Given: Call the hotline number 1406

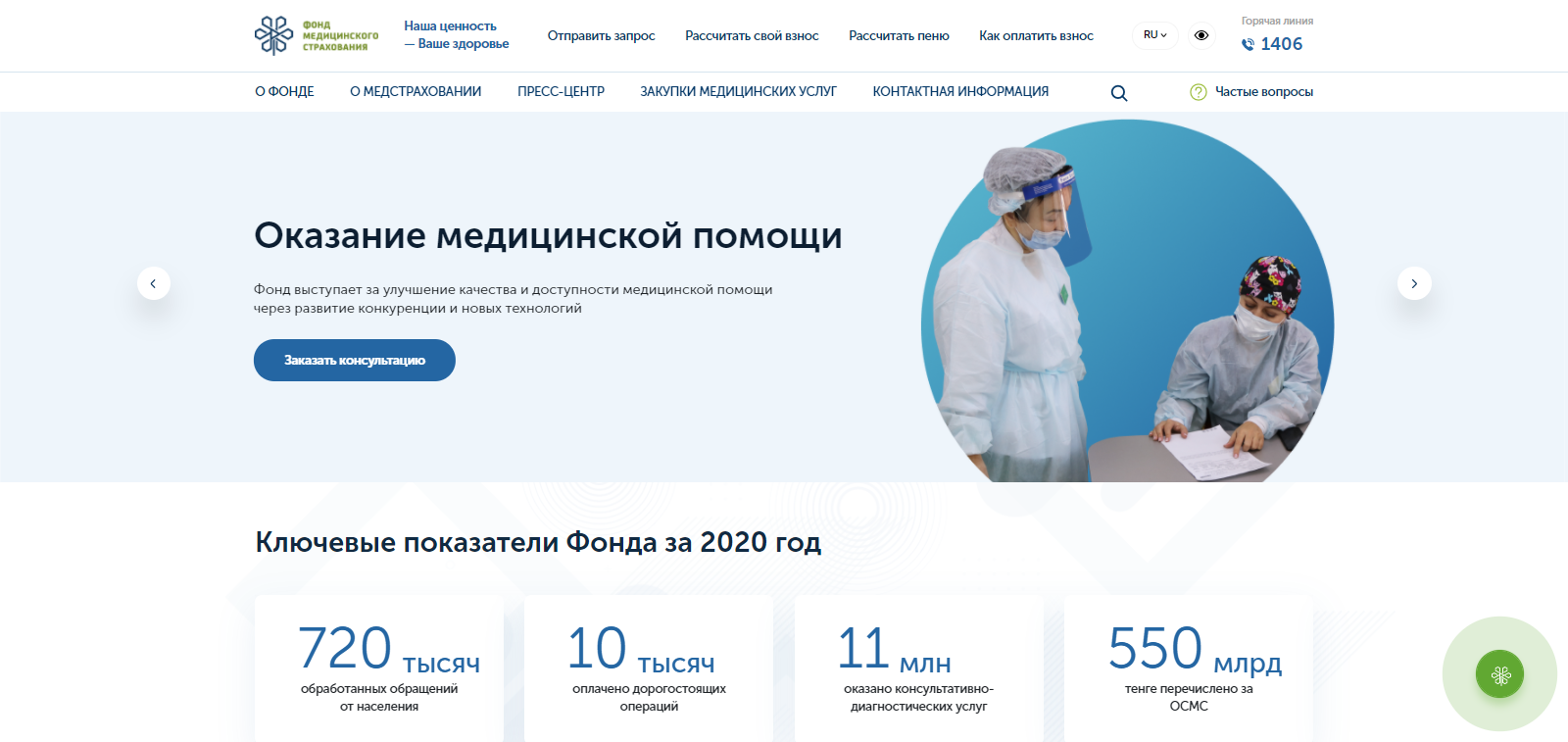Looking at the screenshot, I should [1282, 44].
